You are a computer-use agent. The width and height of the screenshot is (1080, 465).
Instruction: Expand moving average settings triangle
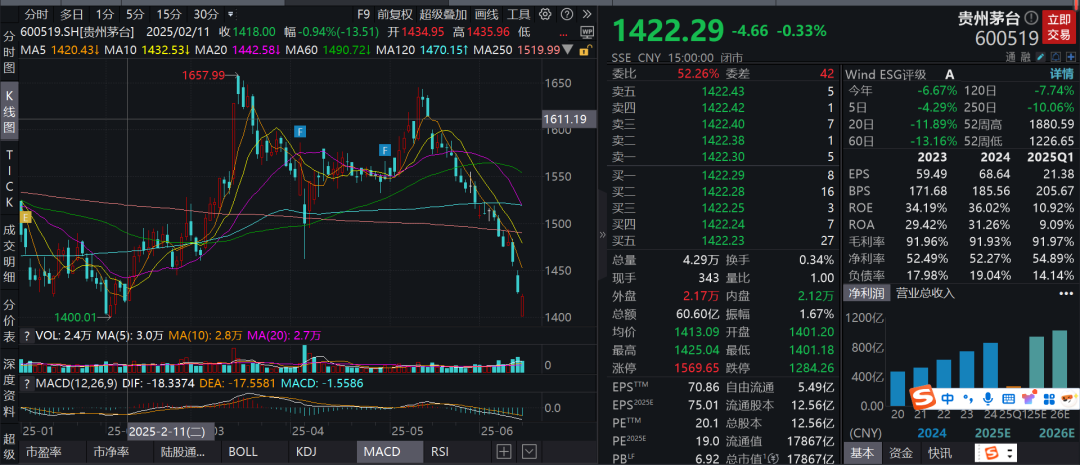pyautogui.click(x=568, y=50)
